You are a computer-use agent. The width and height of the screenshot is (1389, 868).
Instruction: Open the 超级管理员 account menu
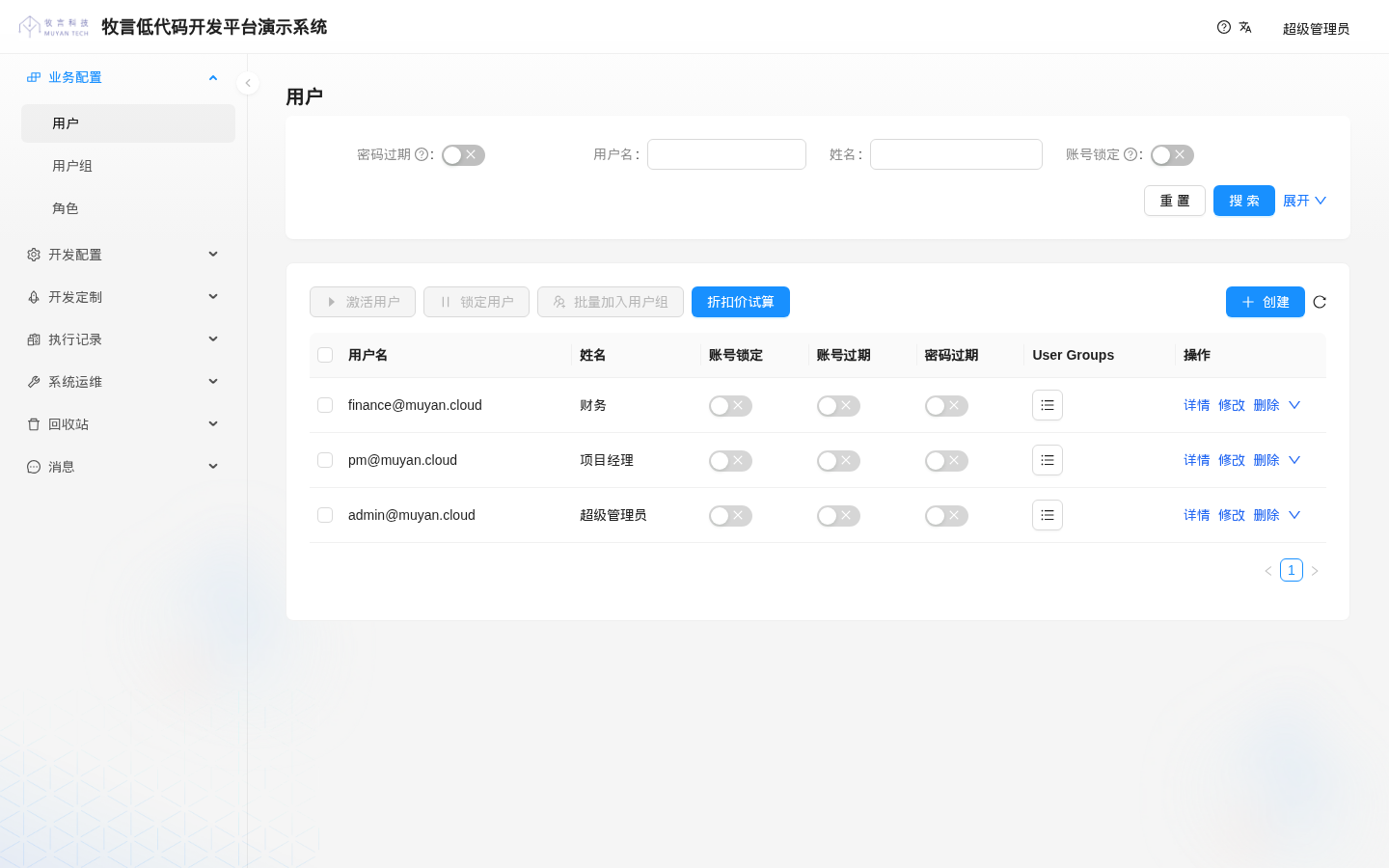(x=1316, y=29)
